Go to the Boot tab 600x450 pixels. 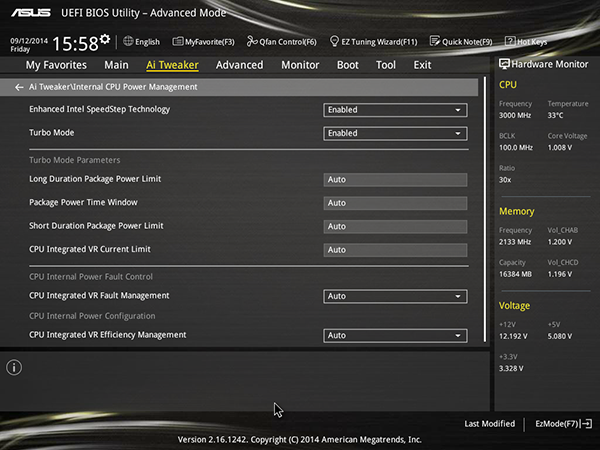click(348, 65)
